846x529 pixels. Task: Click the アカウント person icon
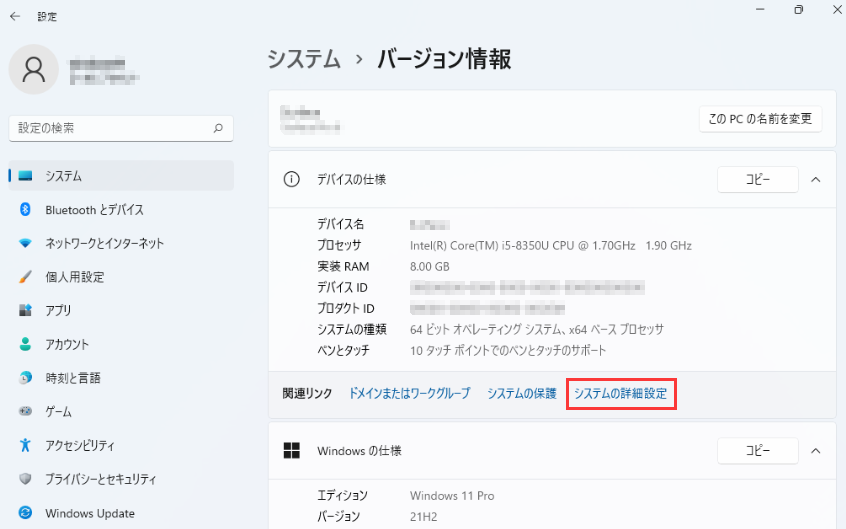click(x=25, y=344)
